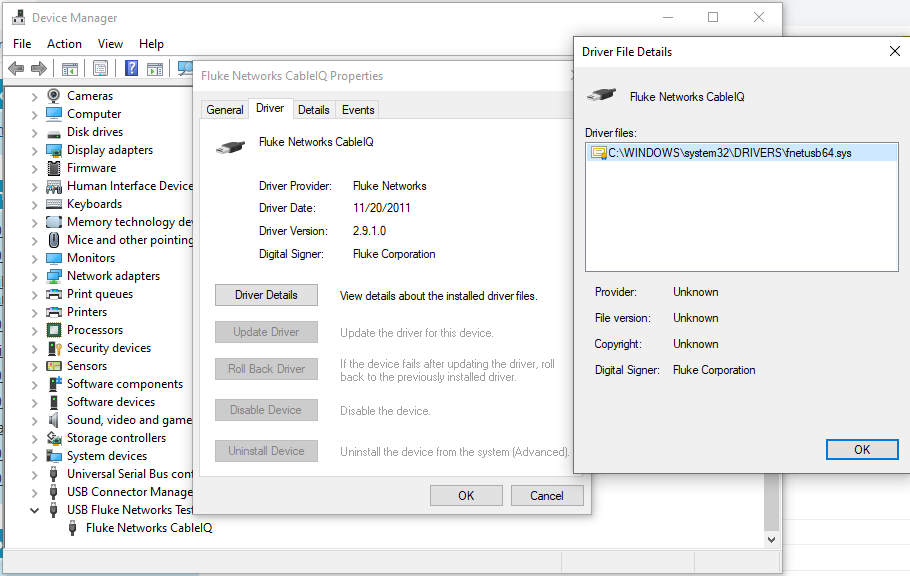
Task: Click the Sensors category icon
Action: point(54,366)
